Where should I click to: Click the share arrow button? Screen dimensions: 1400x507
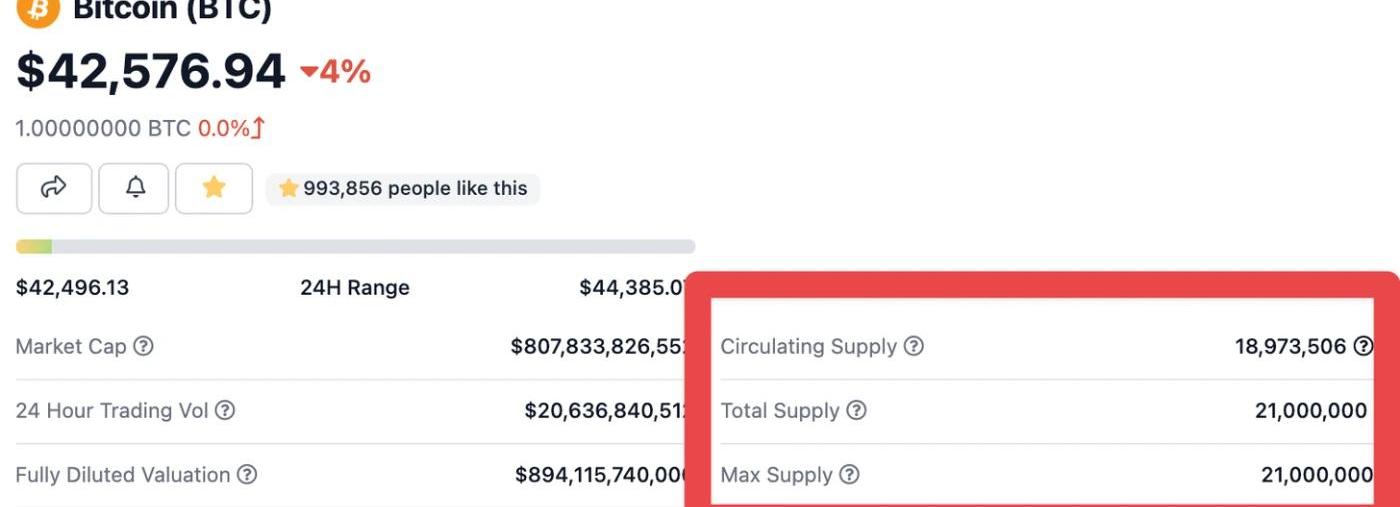pyautogui.click(x=54, y=188)
